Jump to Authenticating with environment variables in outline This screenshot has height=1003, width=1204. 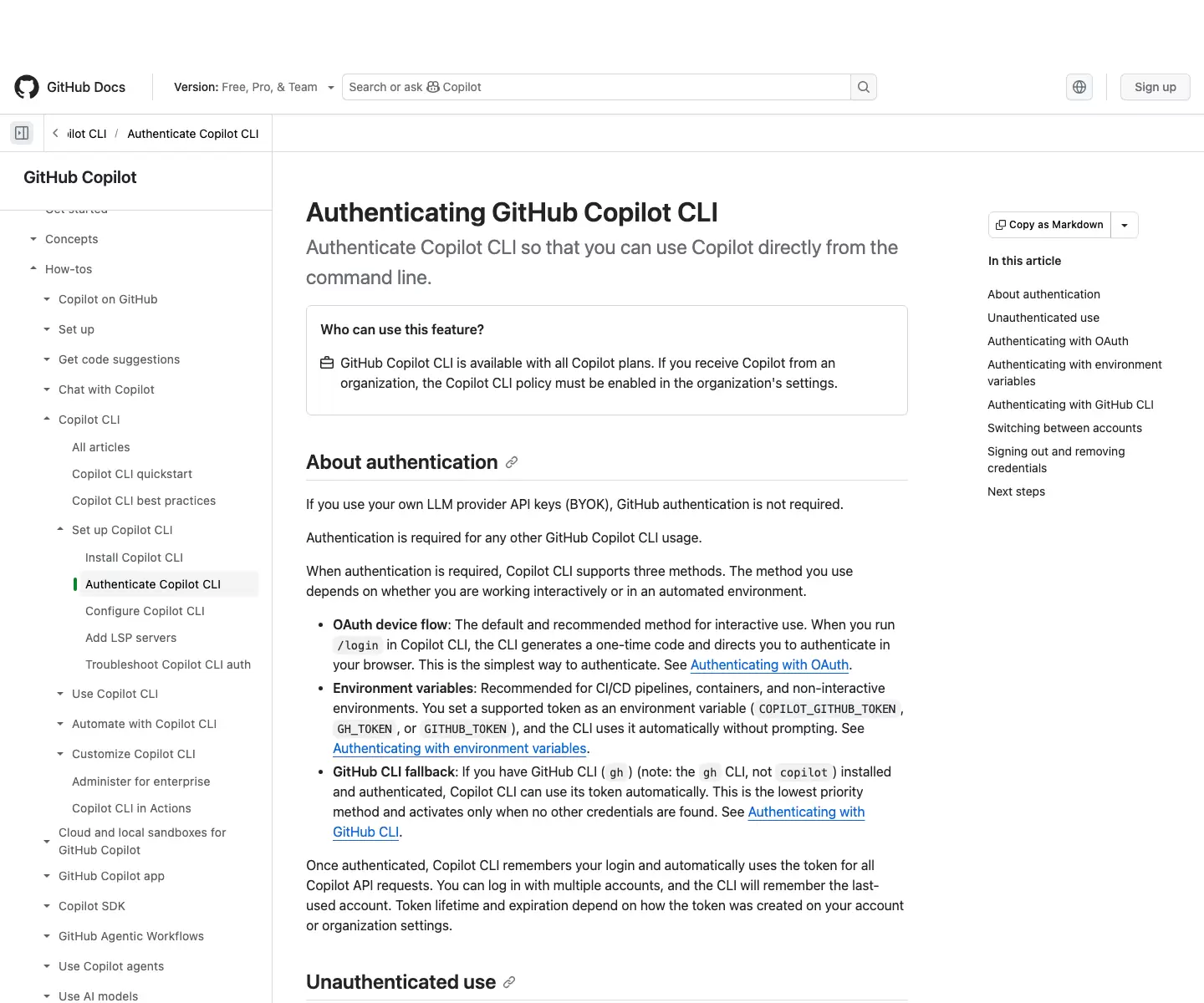click(1074, 373)
